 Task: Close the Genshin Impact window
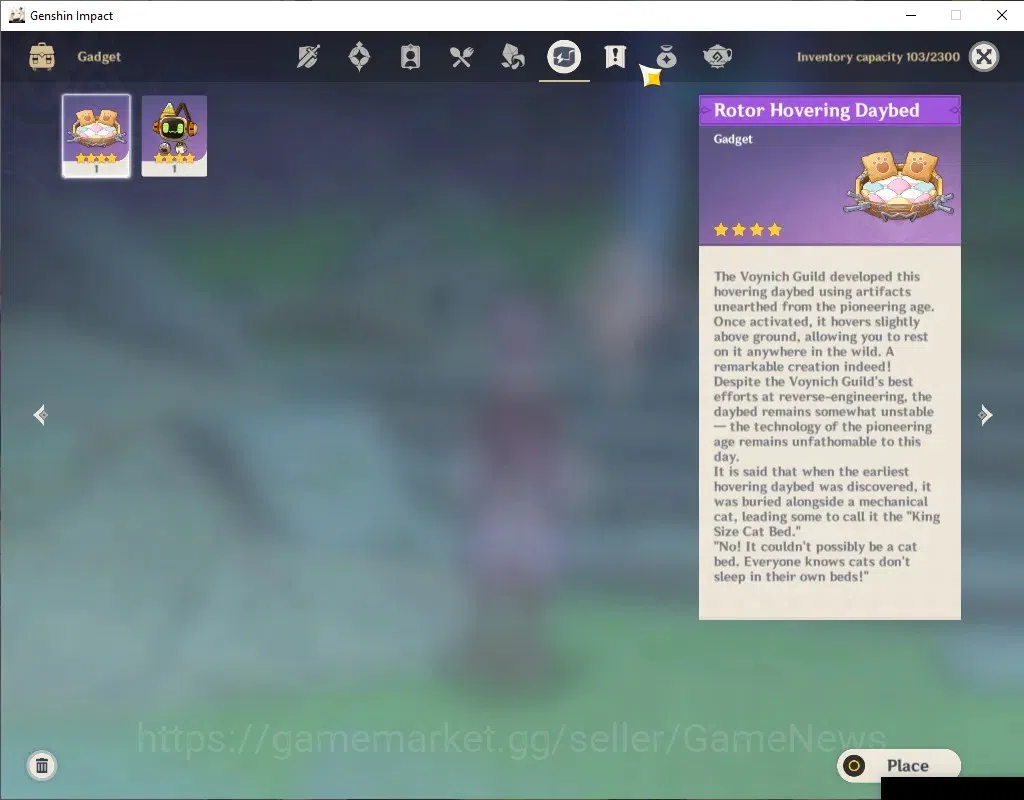(1001, 15)
